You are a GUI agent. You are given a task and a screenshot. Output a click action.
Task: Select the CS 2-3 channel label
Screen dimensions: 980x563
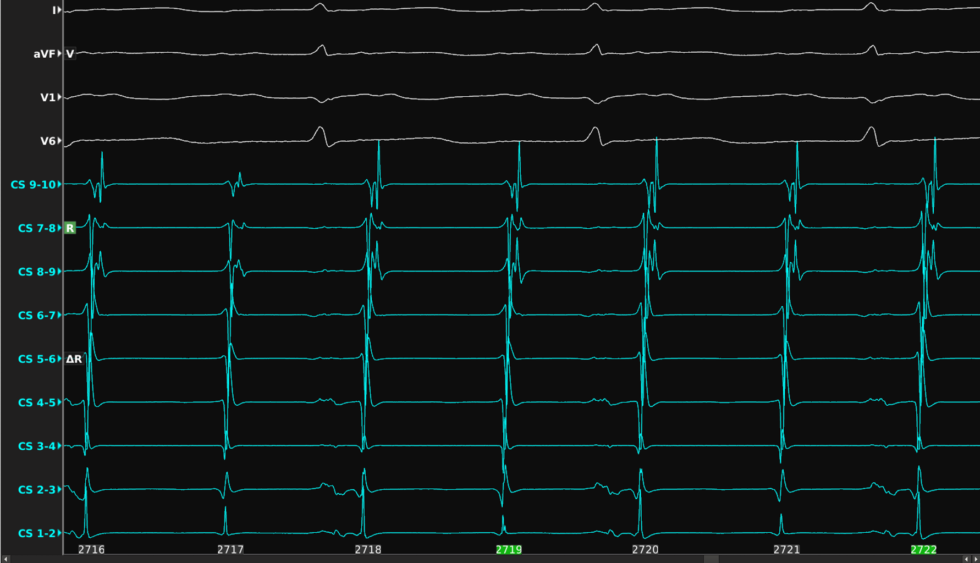click(x=35, y=489)
